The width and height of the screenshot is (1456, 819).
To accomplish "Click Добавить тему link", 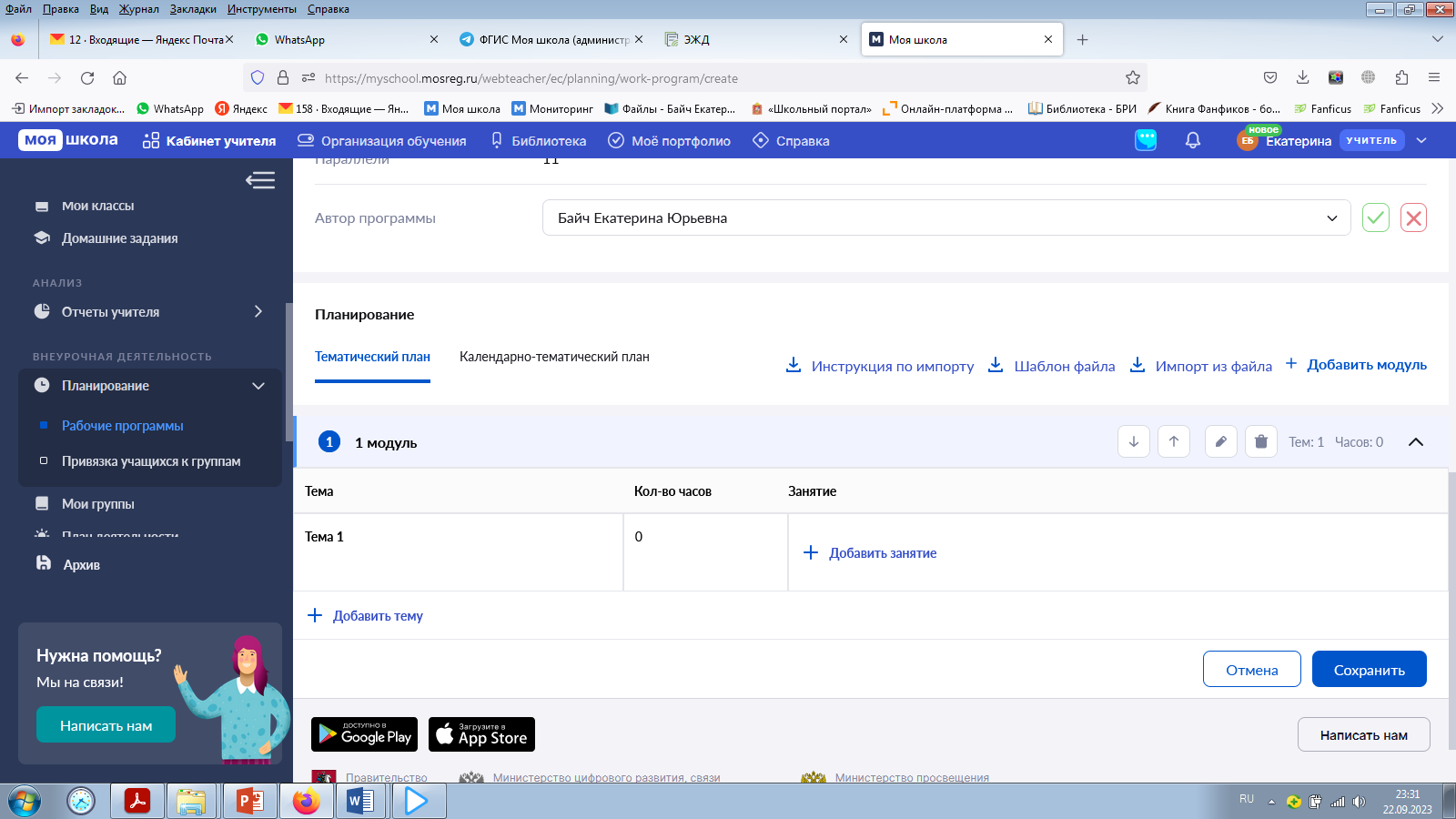I will pos(366,615).
